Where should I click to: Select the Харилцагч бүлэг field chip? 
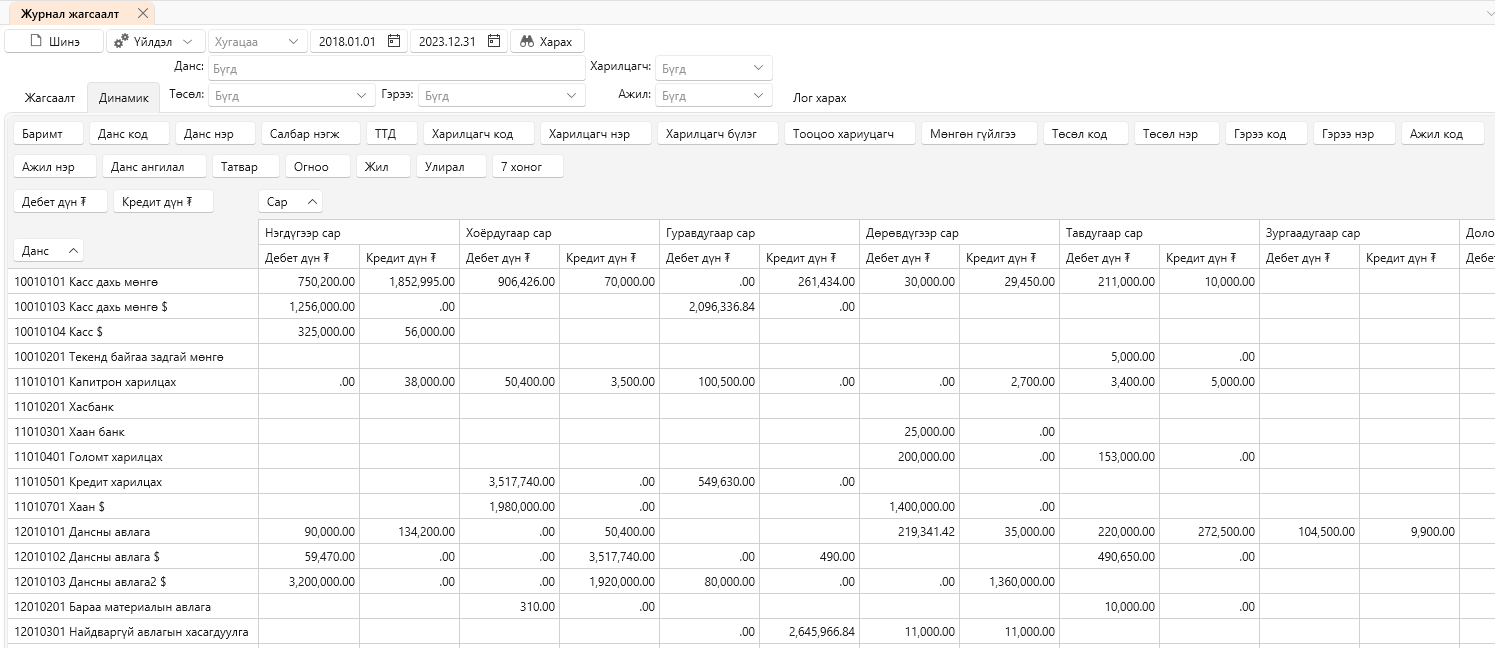718,134
